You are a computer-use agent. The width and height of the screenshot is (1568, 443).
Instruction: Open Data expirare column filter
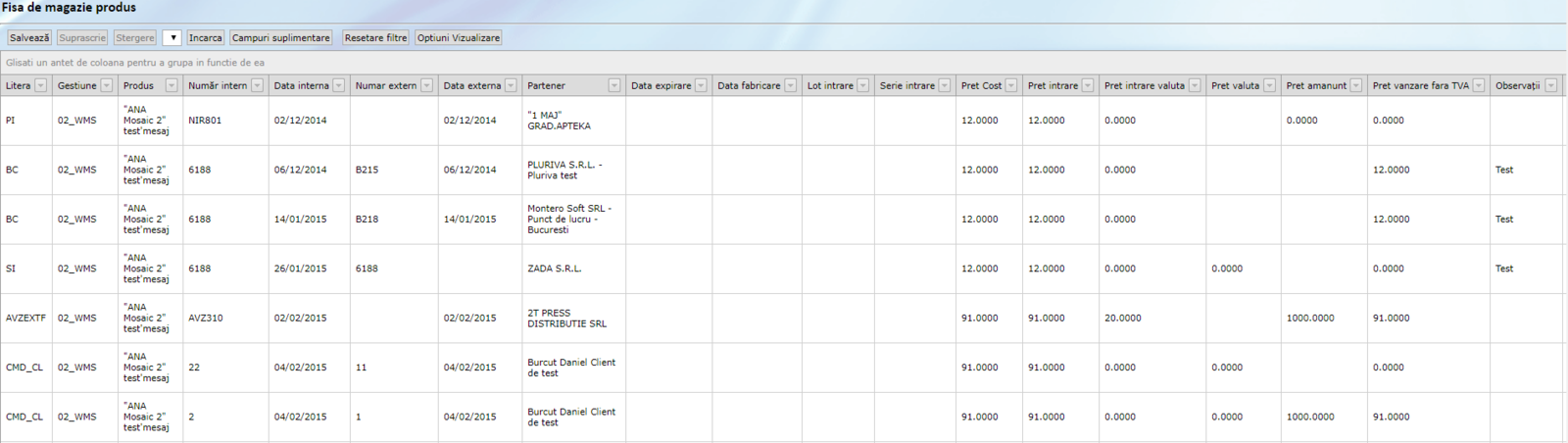click(x=701, y=86)
